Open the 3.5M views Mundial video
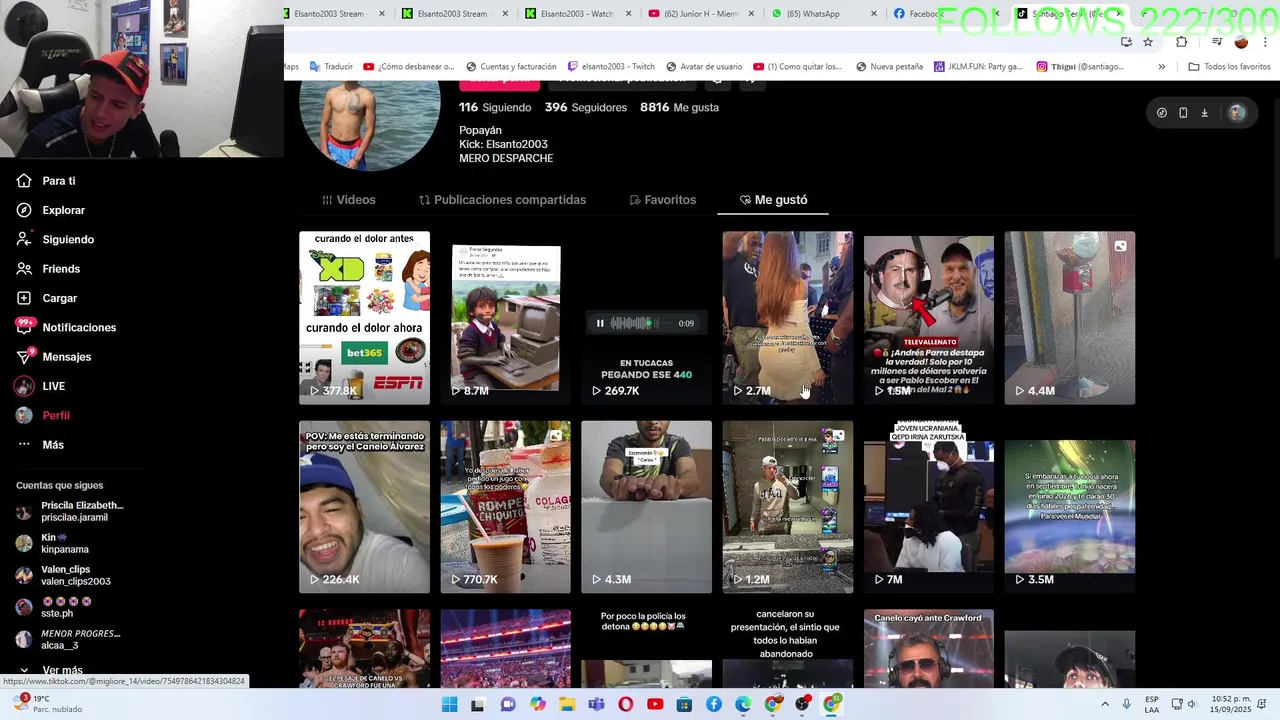The image size is (1280, 720). tap(1069, 507)
